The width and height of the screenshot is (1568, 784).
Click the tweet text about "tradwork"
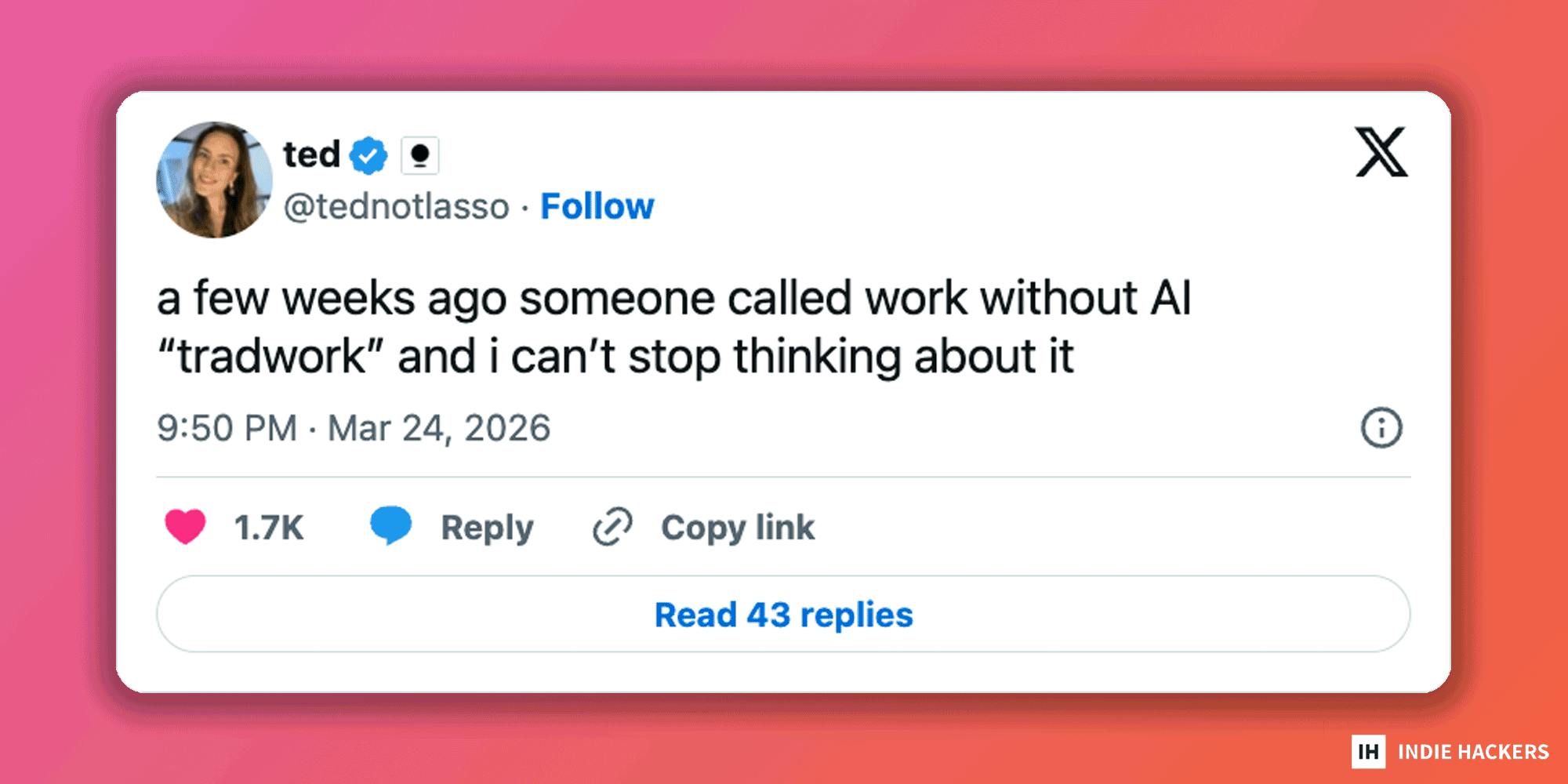[674, 327]
